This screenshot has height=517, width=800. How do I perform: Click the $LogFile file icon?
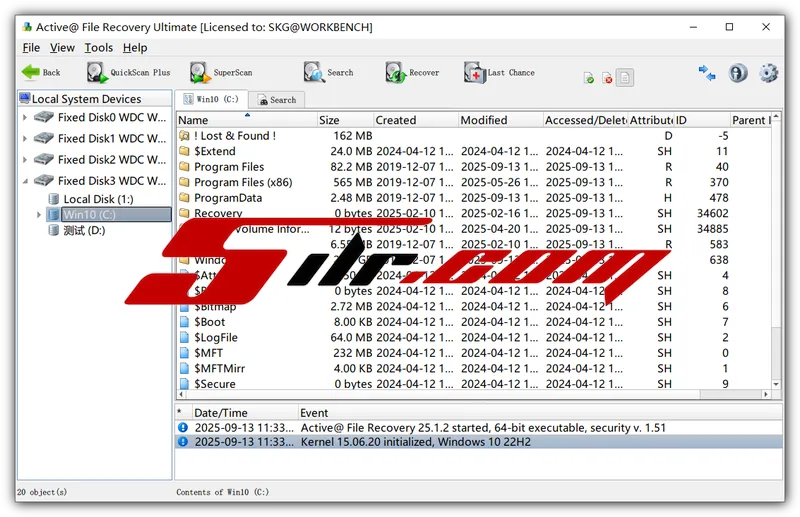184,337
